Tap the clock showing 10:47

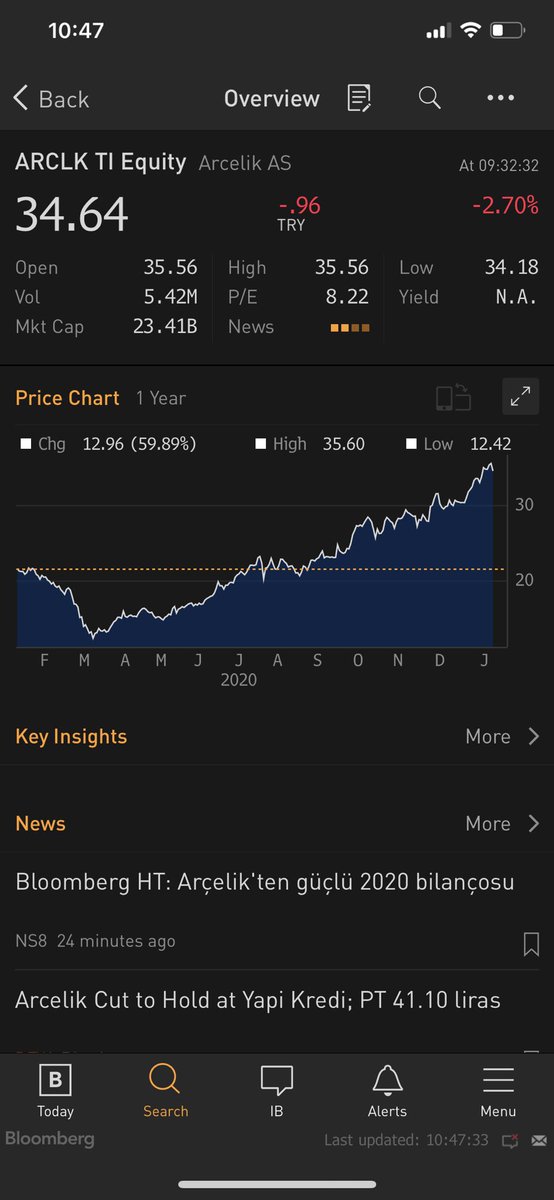tap(76, 31)
